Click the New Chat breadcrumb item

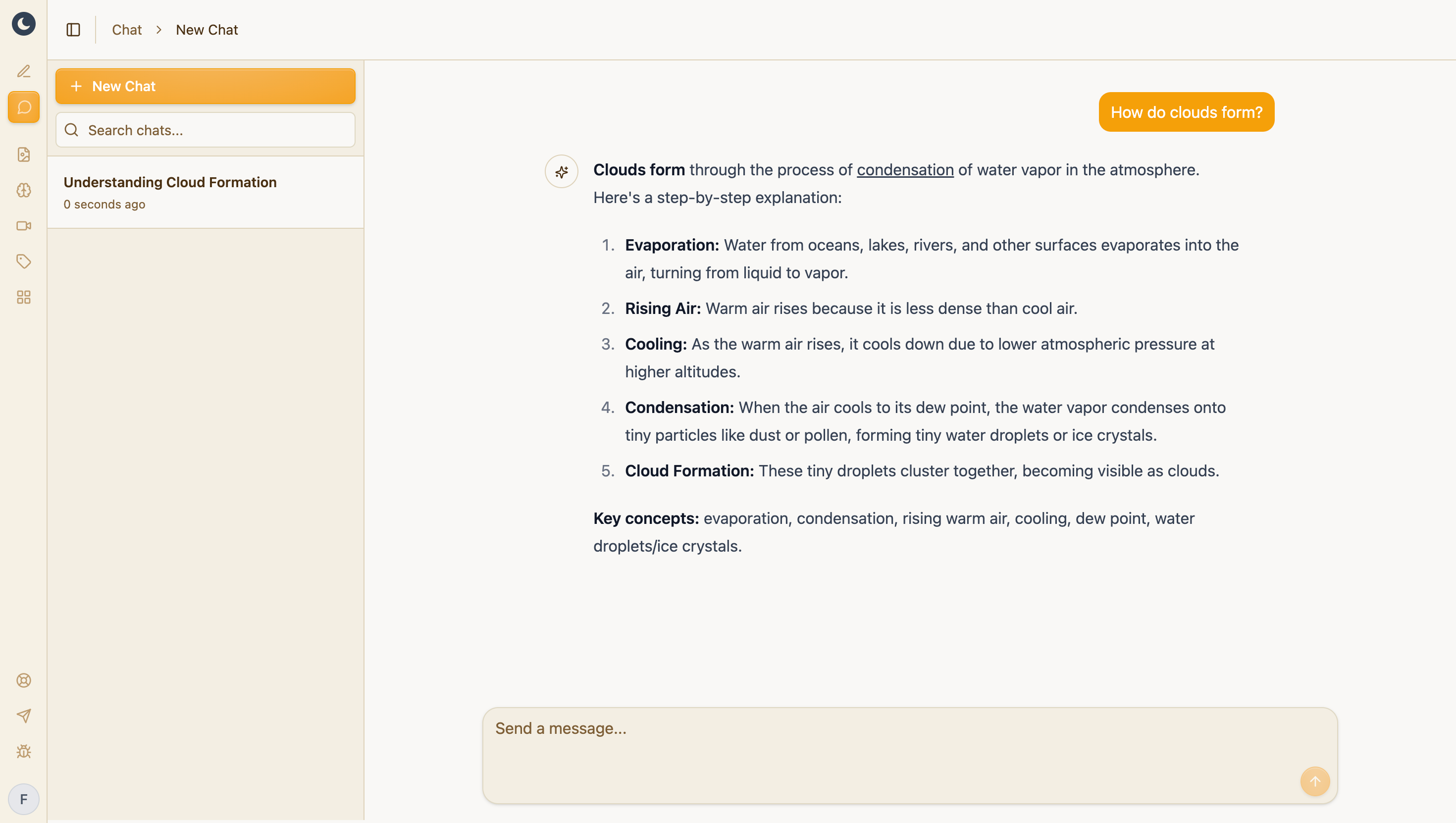tap(207, 30)
